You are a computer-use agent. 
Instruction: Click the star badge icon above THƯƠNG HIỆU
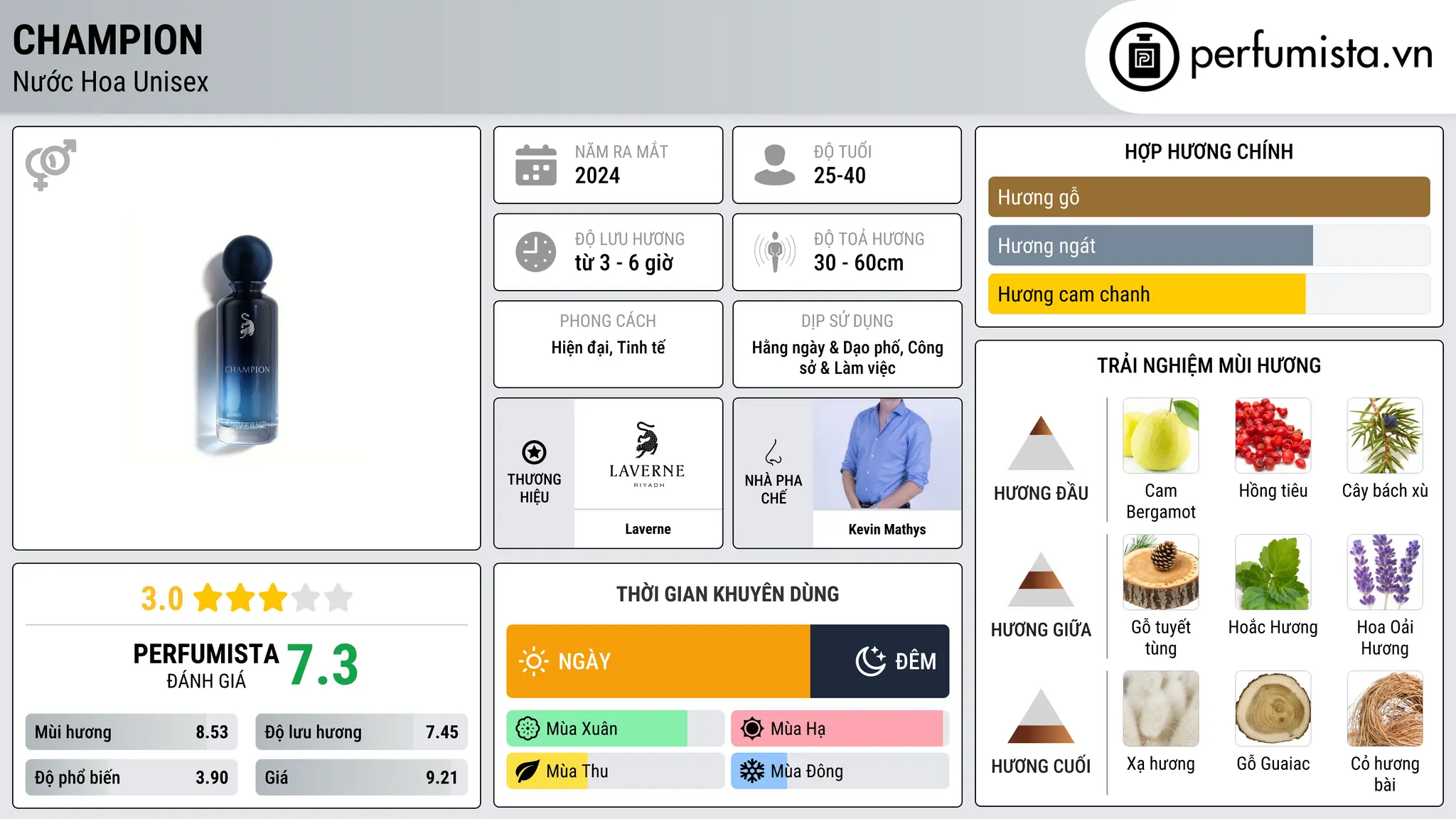click(x=534, y=452)
